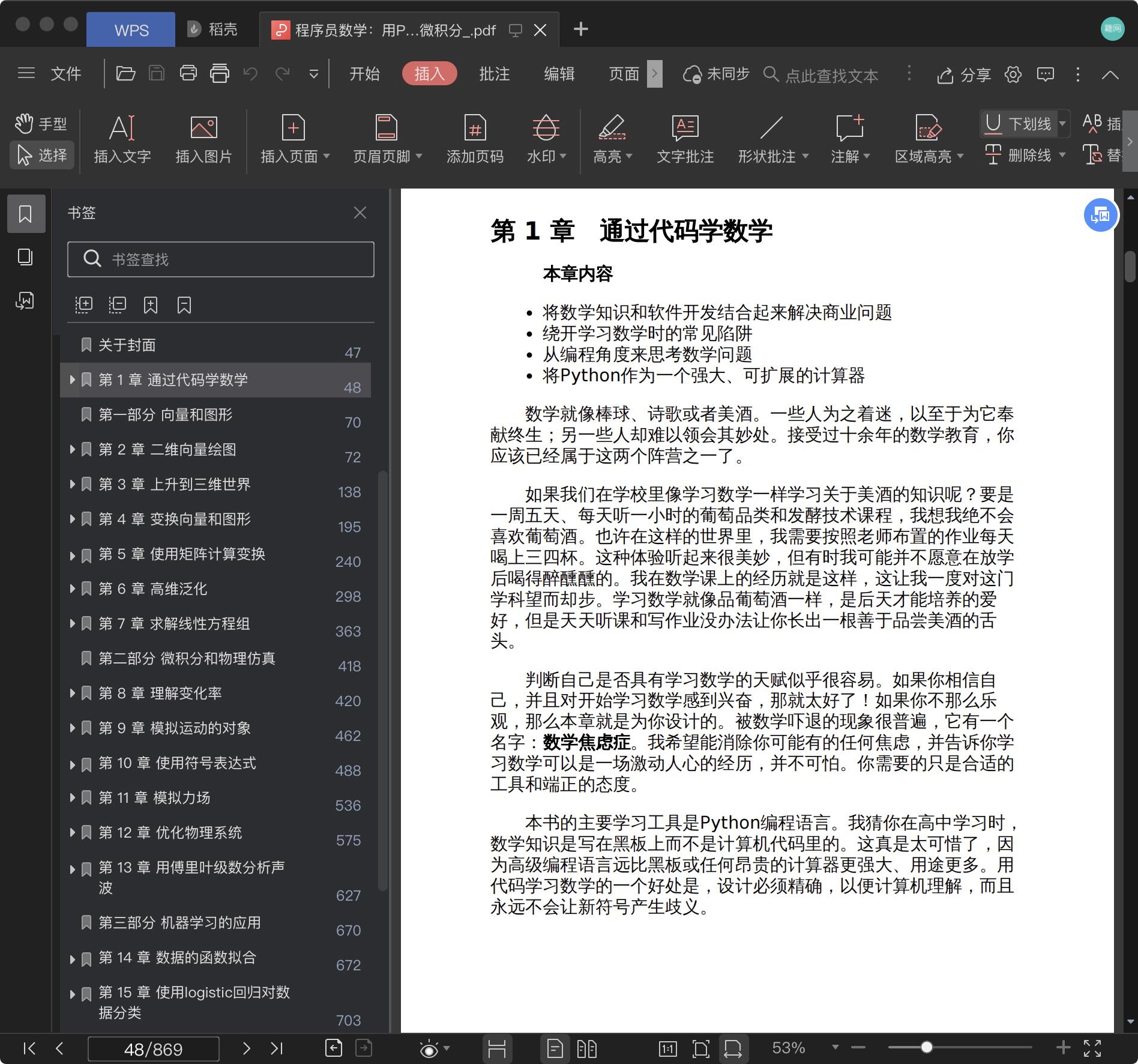Click 未同步 sync status button
1138x1064 pixels.
click(x=717, y=74)
